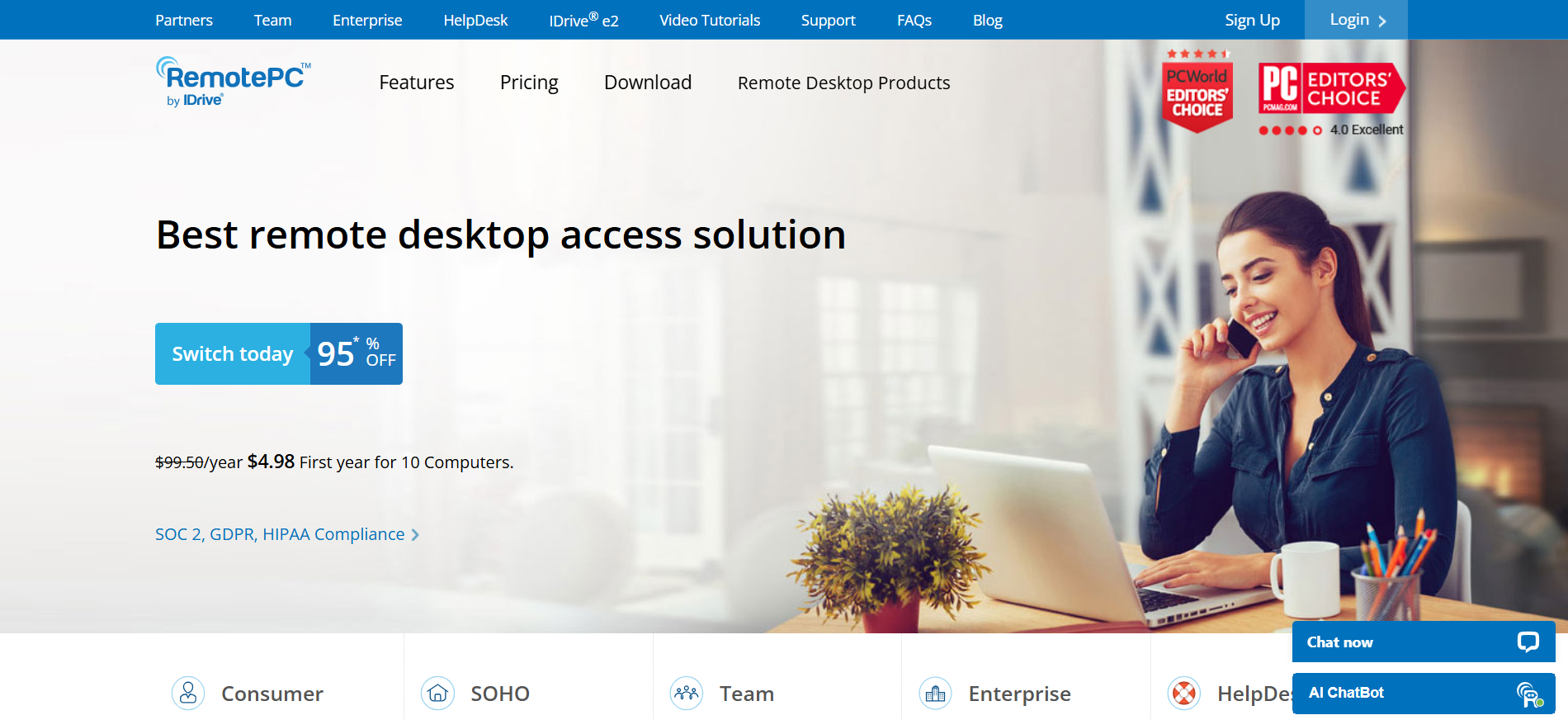
Task: Click the 4.0 Excellent rating text
Action: pyautogui.click(x=1366, y=130)
